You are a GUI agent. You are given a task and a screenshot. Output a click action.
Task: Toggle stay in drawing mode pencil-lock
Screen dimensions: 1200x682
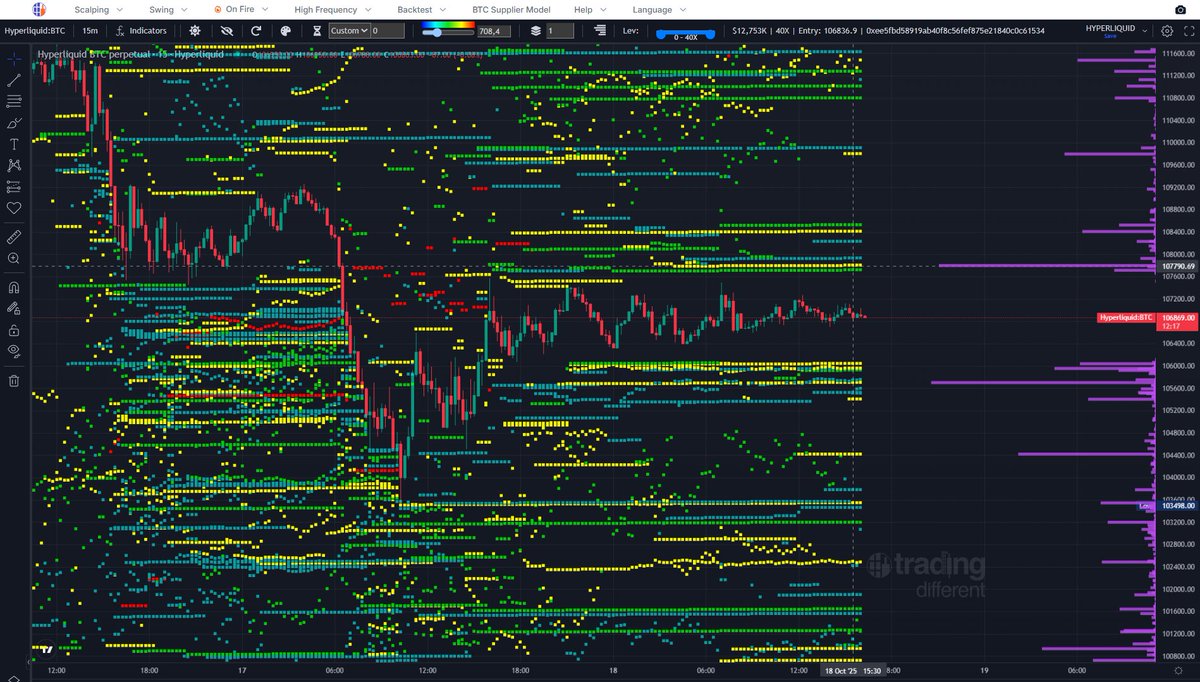(14, 308)
